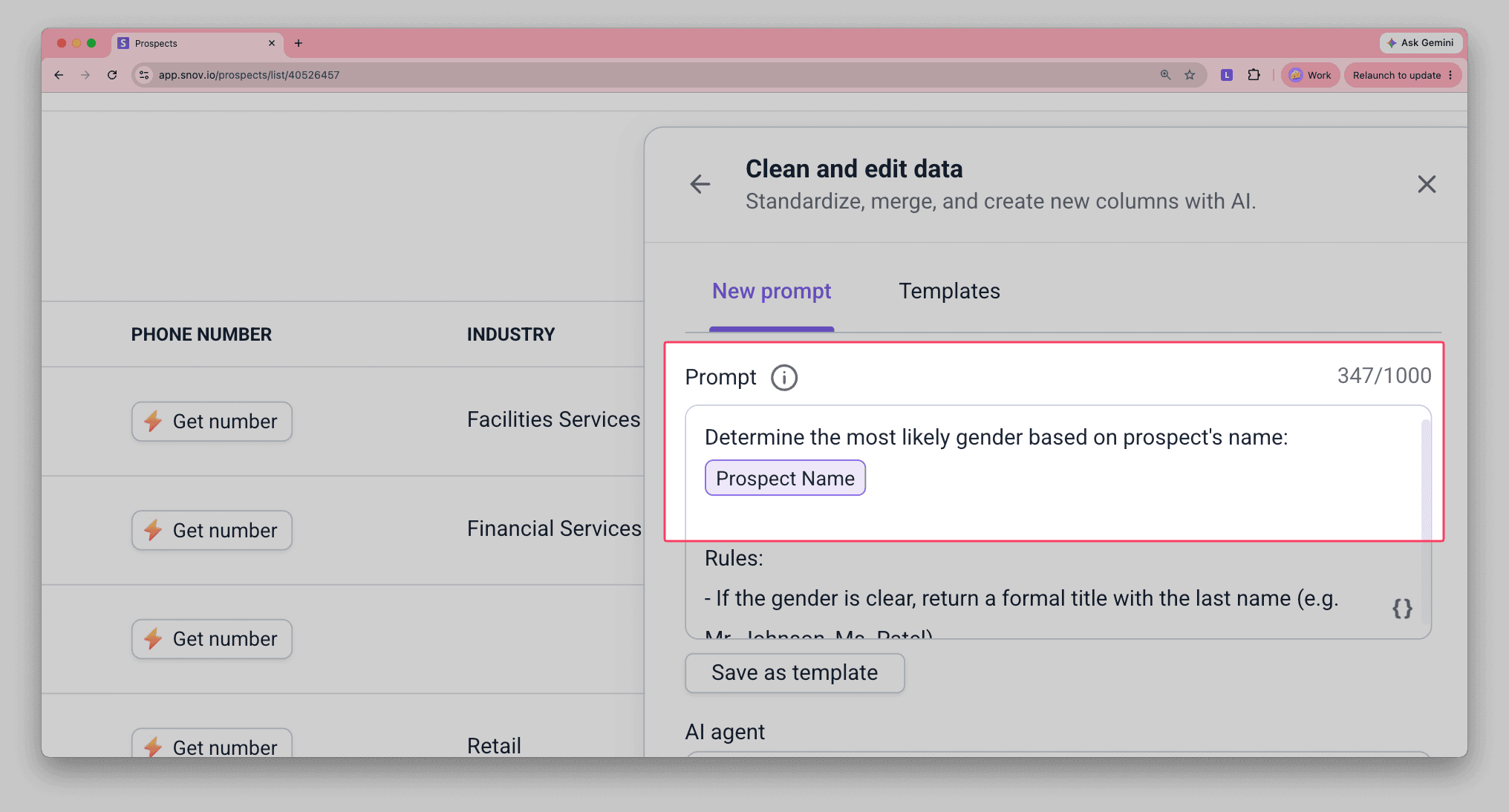Screen dimensions: 1509x812
Task: Bookmark this page with the star icon
Action: coord(1190,75)
